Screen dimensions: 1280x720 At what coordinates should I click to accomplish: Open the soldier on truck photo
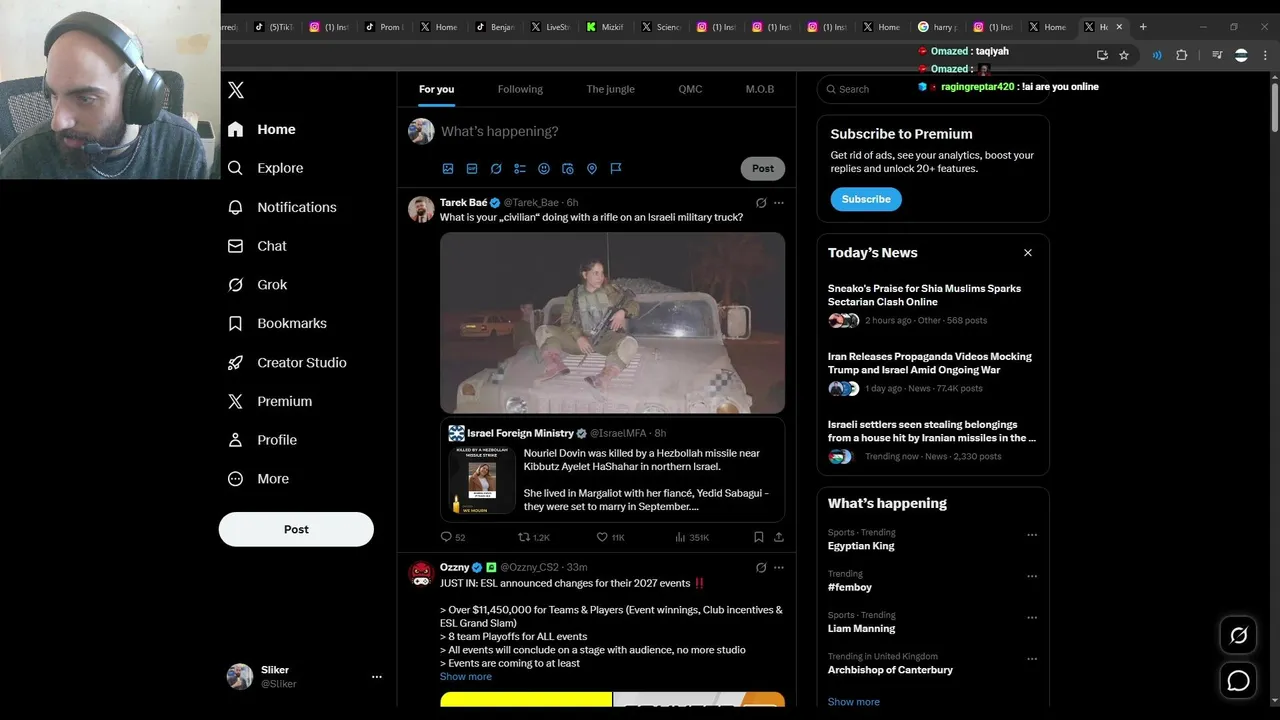[612, 323]
